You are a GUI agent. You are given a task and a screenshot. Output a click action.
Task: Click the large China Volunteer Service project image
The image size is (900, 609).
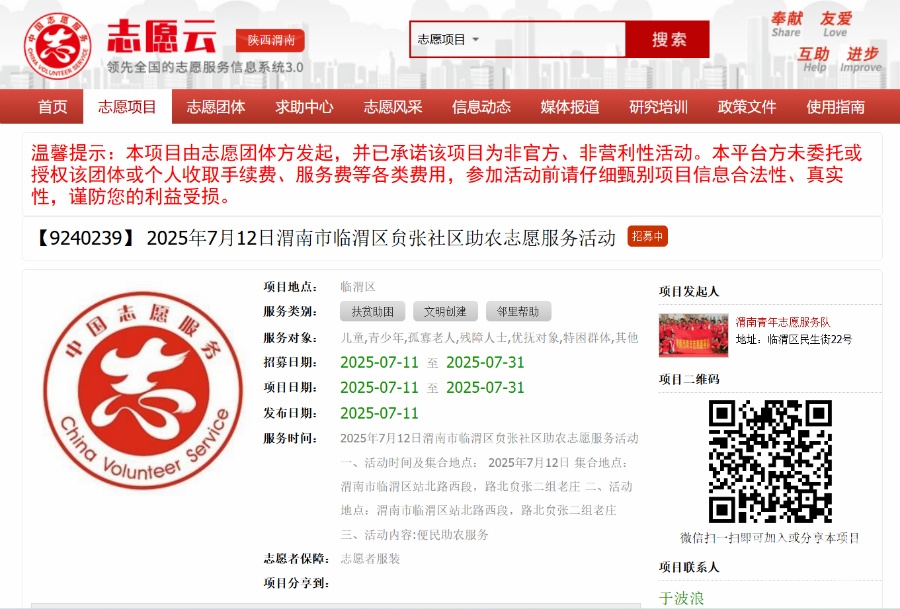[143, 390]
